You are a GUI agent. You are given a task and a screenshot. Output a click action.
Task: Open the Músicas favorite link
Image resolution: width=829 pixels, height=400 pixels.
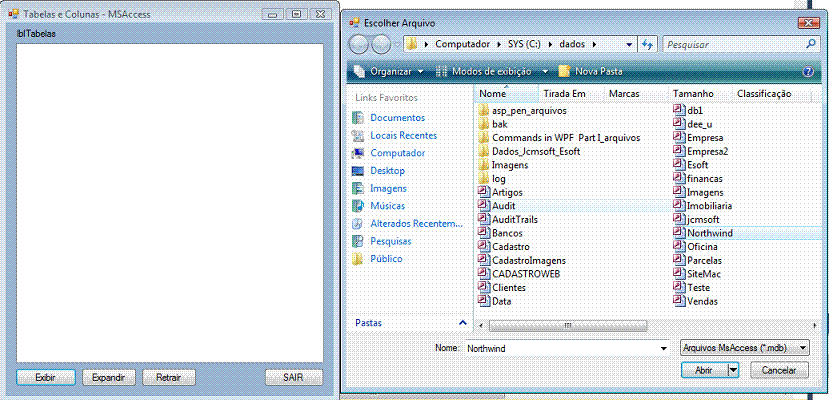[x=388, y=206]
